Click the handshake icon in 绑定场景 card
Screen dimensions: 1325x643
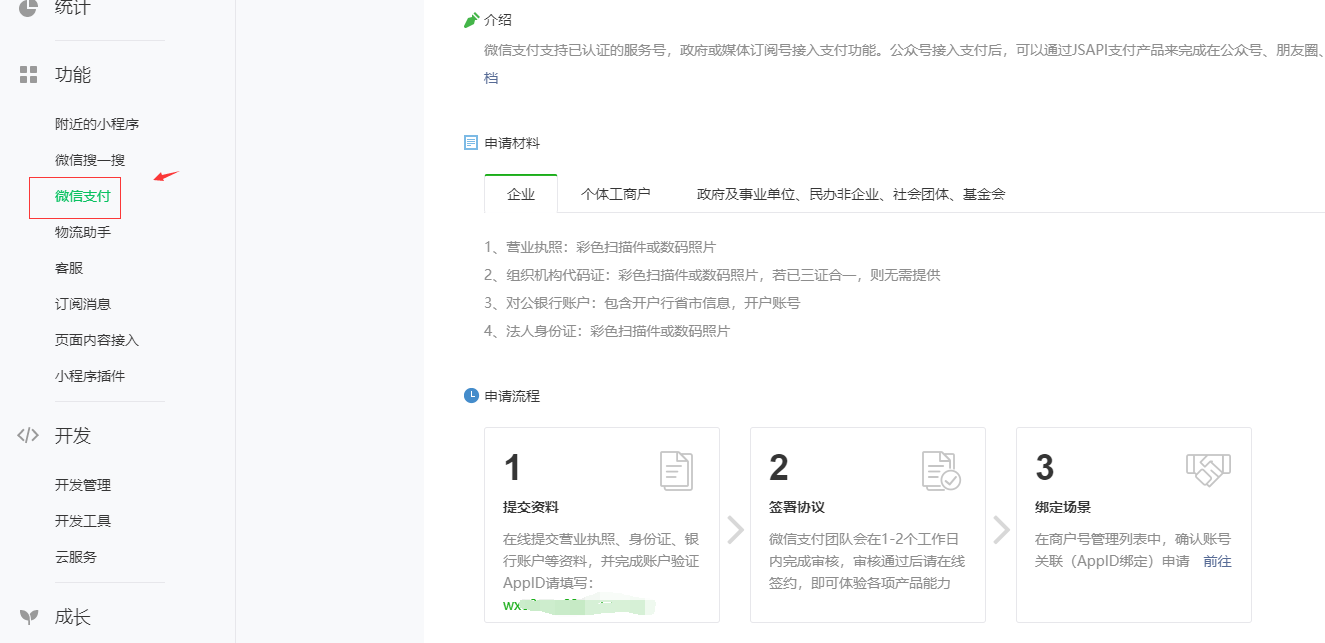coord(1208,470)
